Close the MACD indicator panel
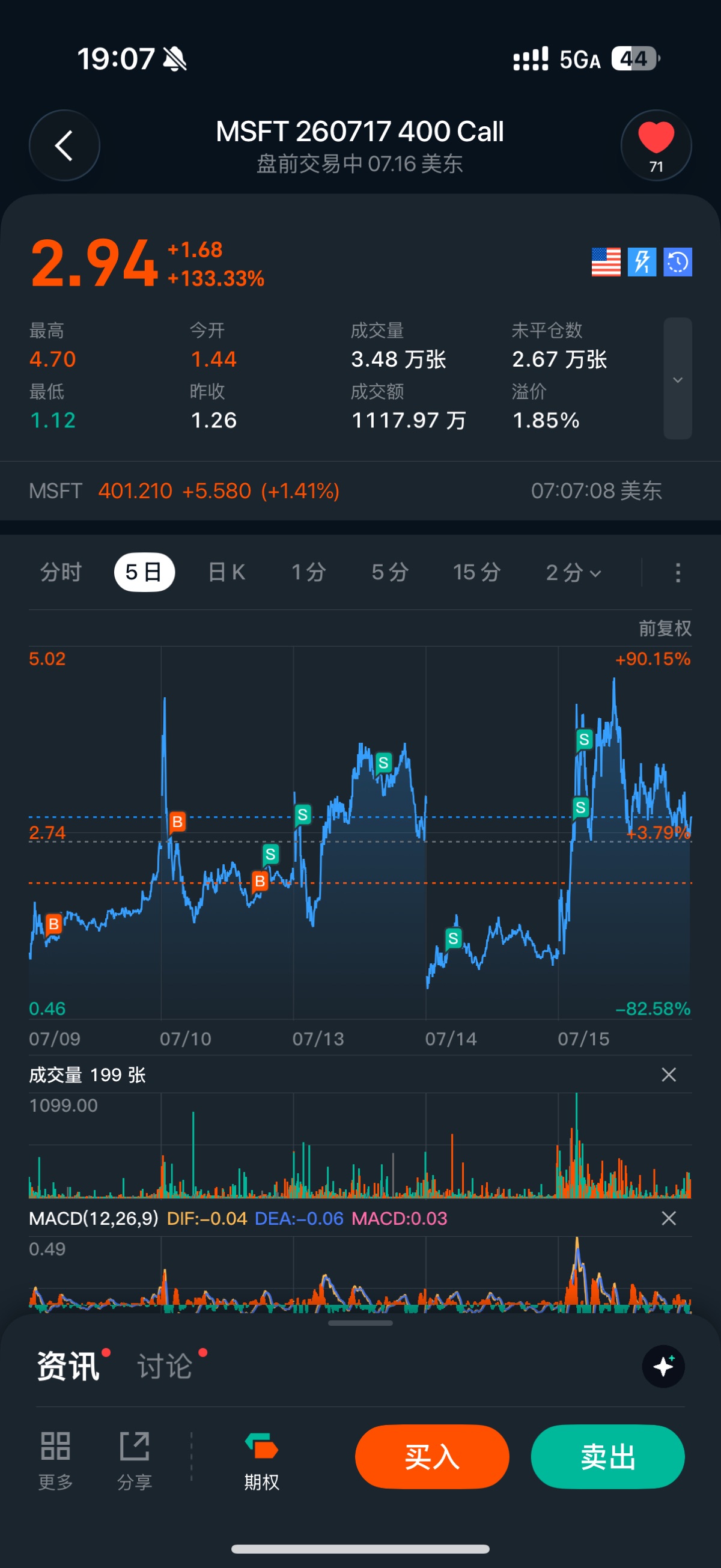721x1568 pixels. point(669,1219)
